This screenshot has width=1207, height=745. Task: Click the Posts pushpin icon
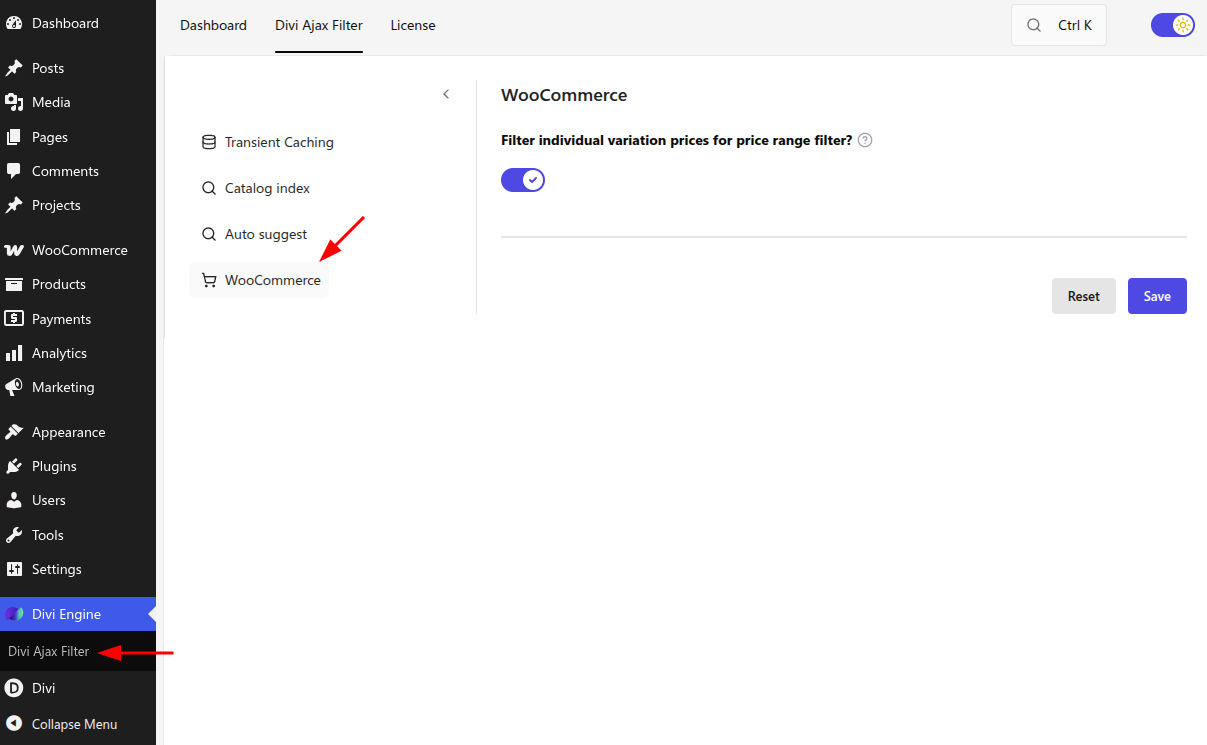click(x=14, y=68)
